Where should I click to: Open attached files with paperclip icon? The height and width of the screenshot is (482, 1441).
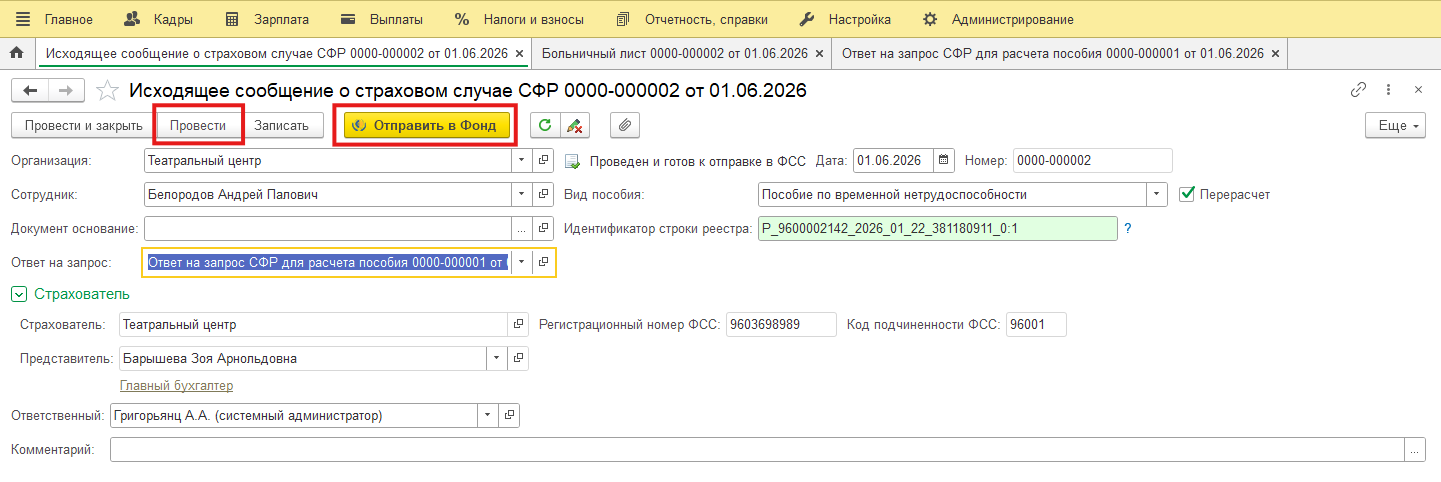point(624,125)
